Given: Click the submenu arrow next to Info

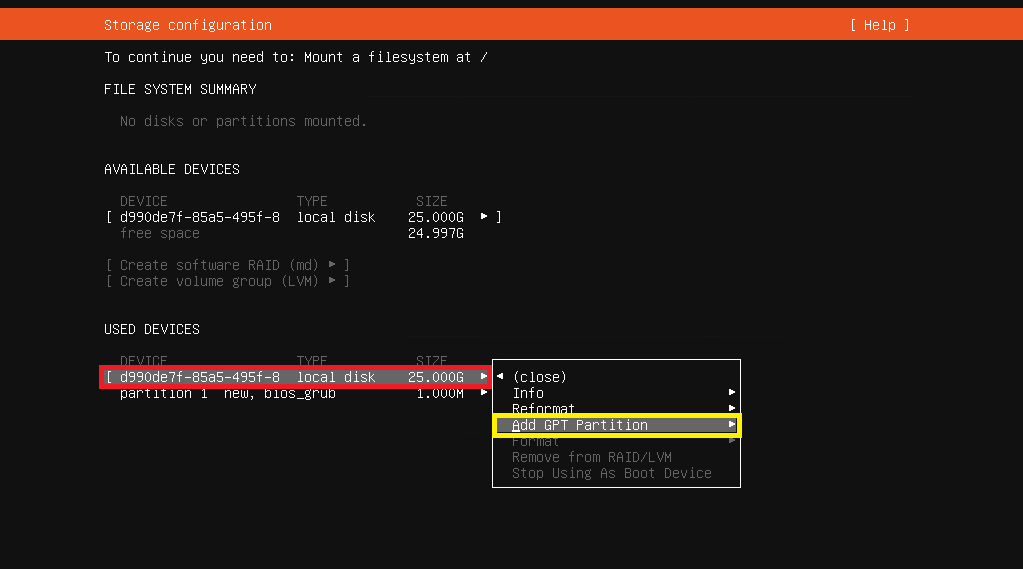Looking at the screenshot, I should [732, 393].
